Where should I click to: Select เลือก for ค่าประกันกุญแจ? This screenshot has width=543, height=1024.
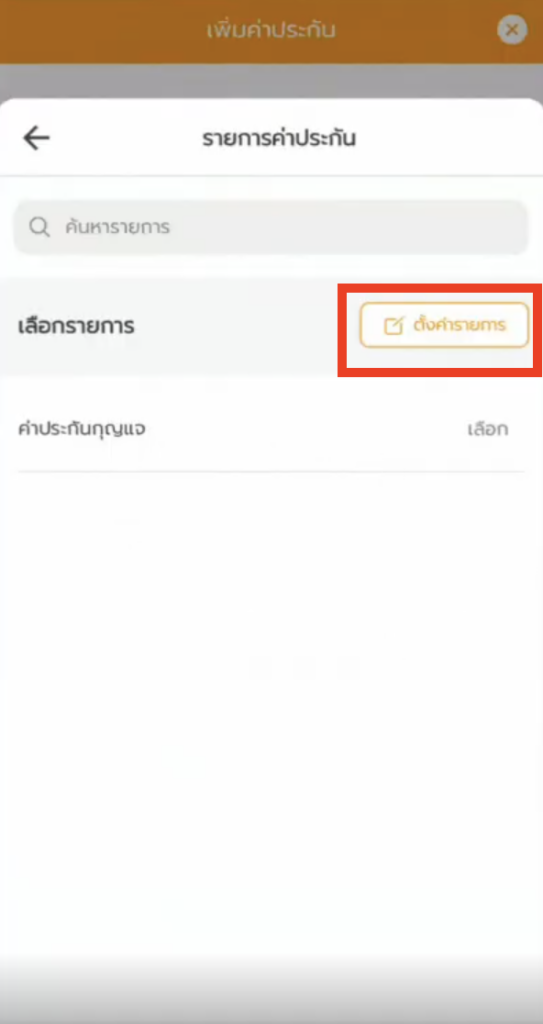(x=488, y=430)
